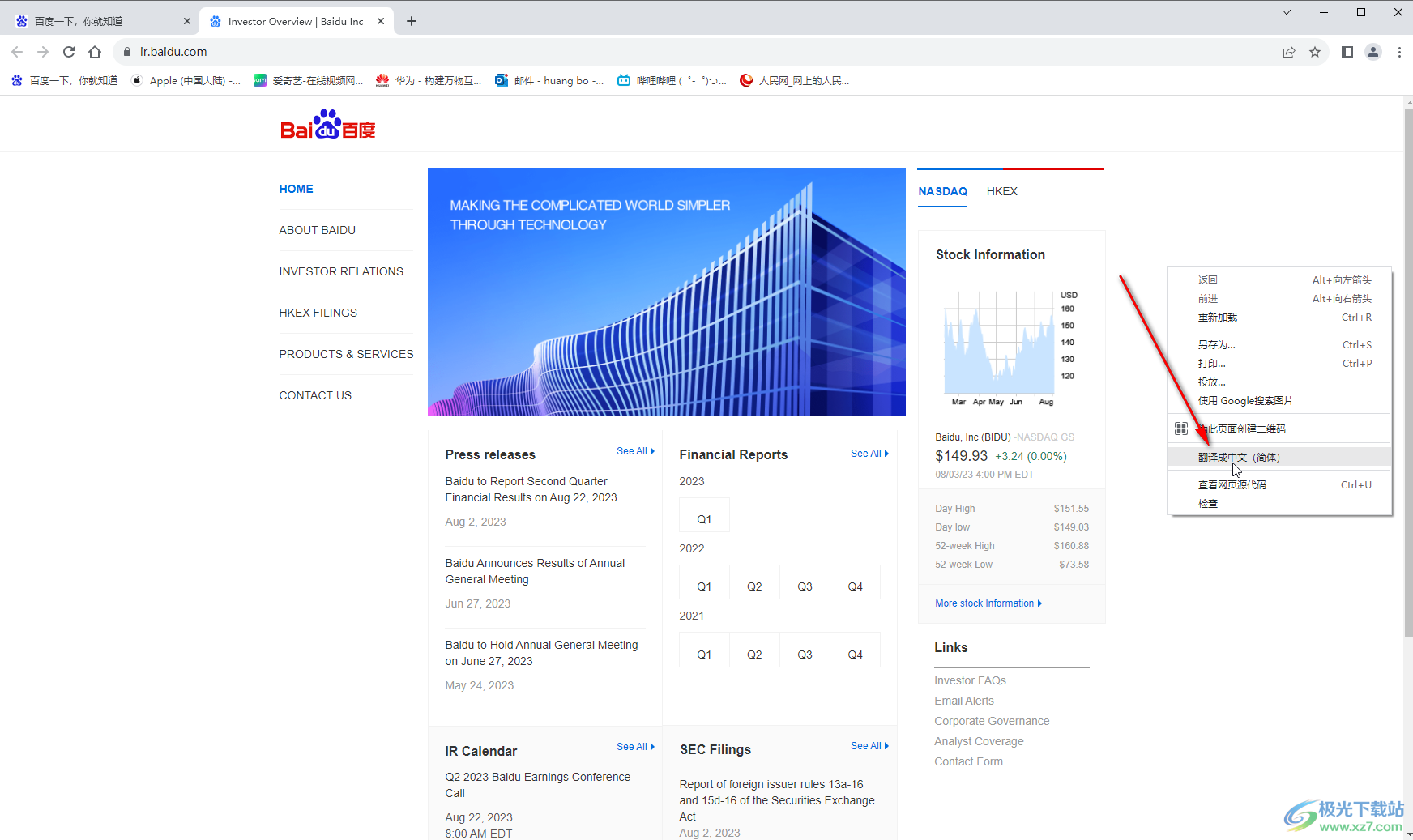Click the browser forward arrow
Viewport: 1413px width, 840px height.
(x=43, y=52)
